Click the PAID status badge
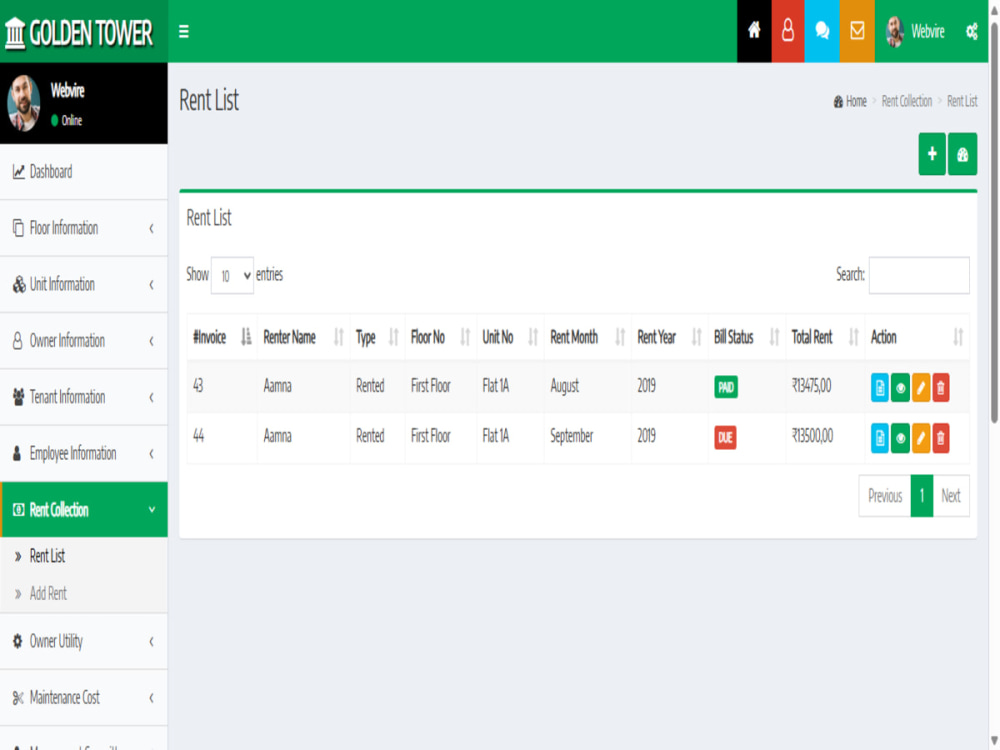Viewport: 1000px width, 750px height. pos(726,387)
